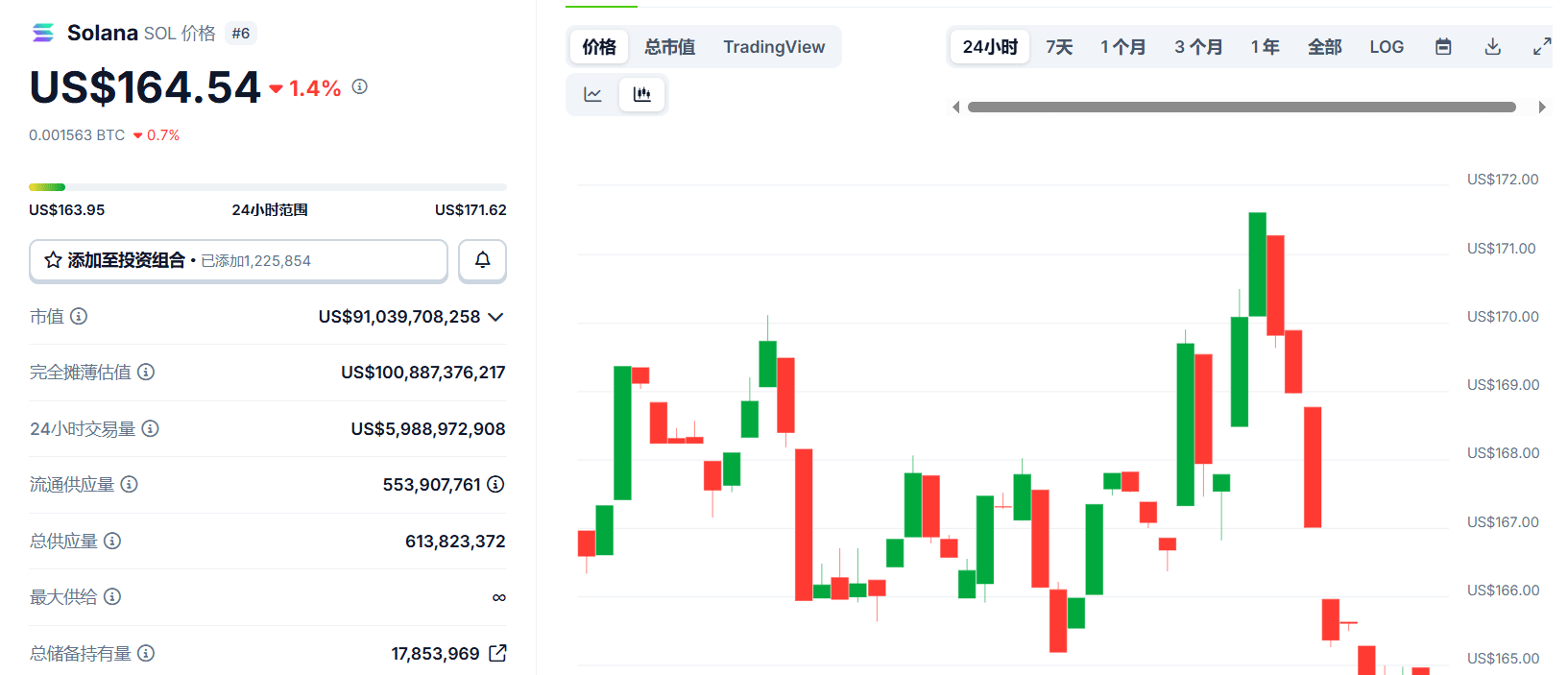
Task: Select the 7天 time range
Action: [x=1059, y=47]
